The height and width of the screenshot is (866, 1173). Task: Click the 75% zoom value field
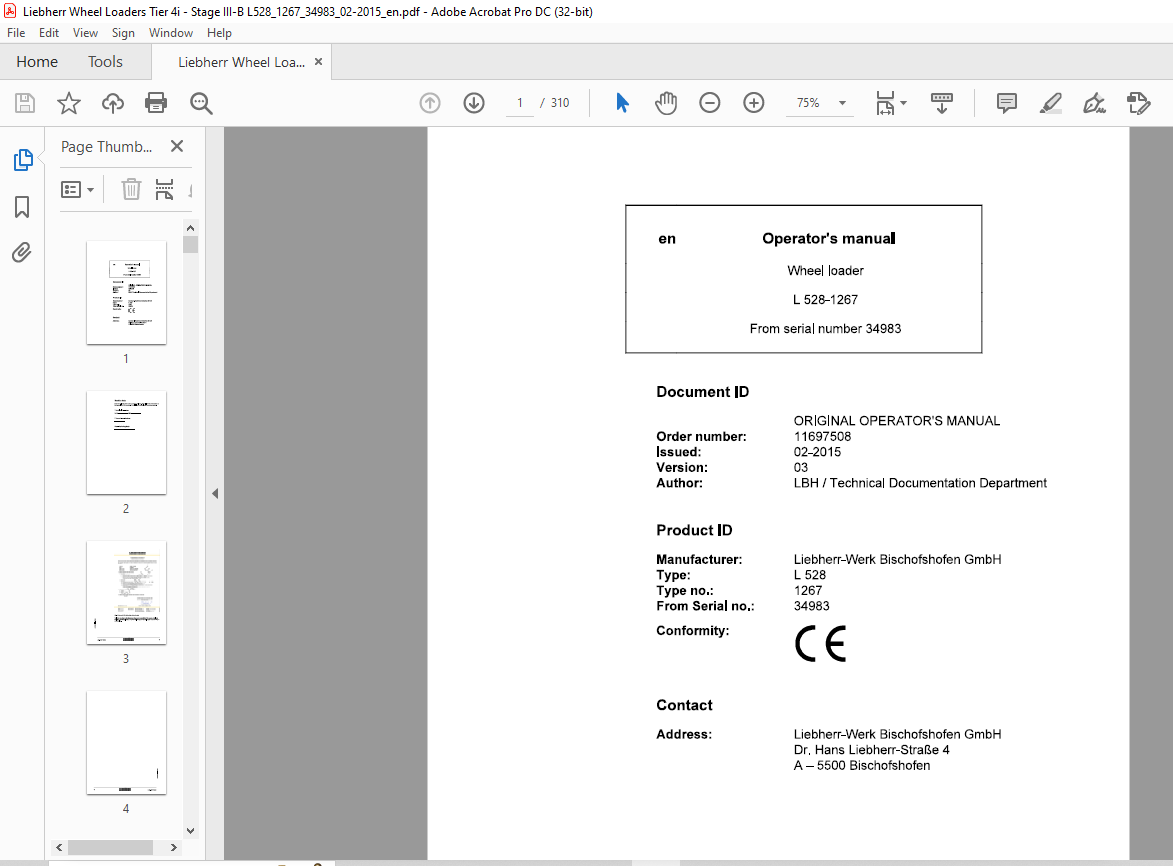tap(808, 103)
